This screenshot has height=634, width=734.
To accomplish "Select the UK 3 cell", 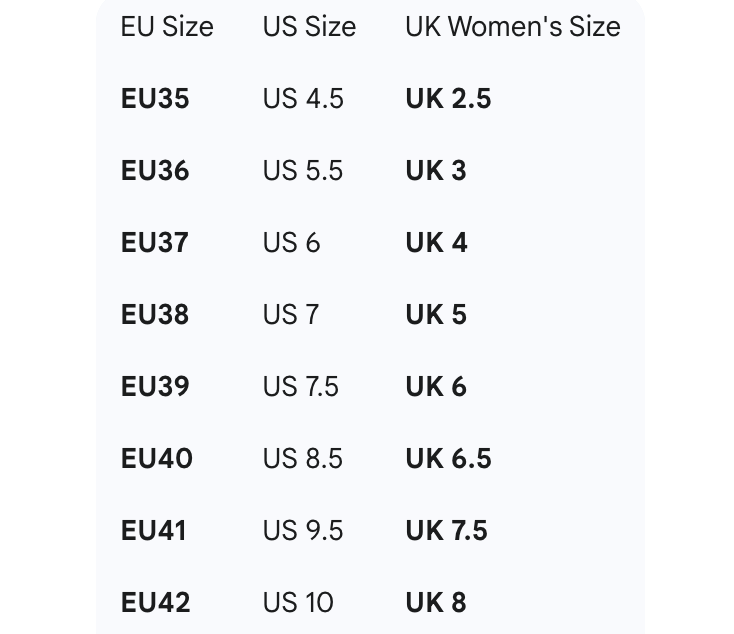I will tap(436, 171).
